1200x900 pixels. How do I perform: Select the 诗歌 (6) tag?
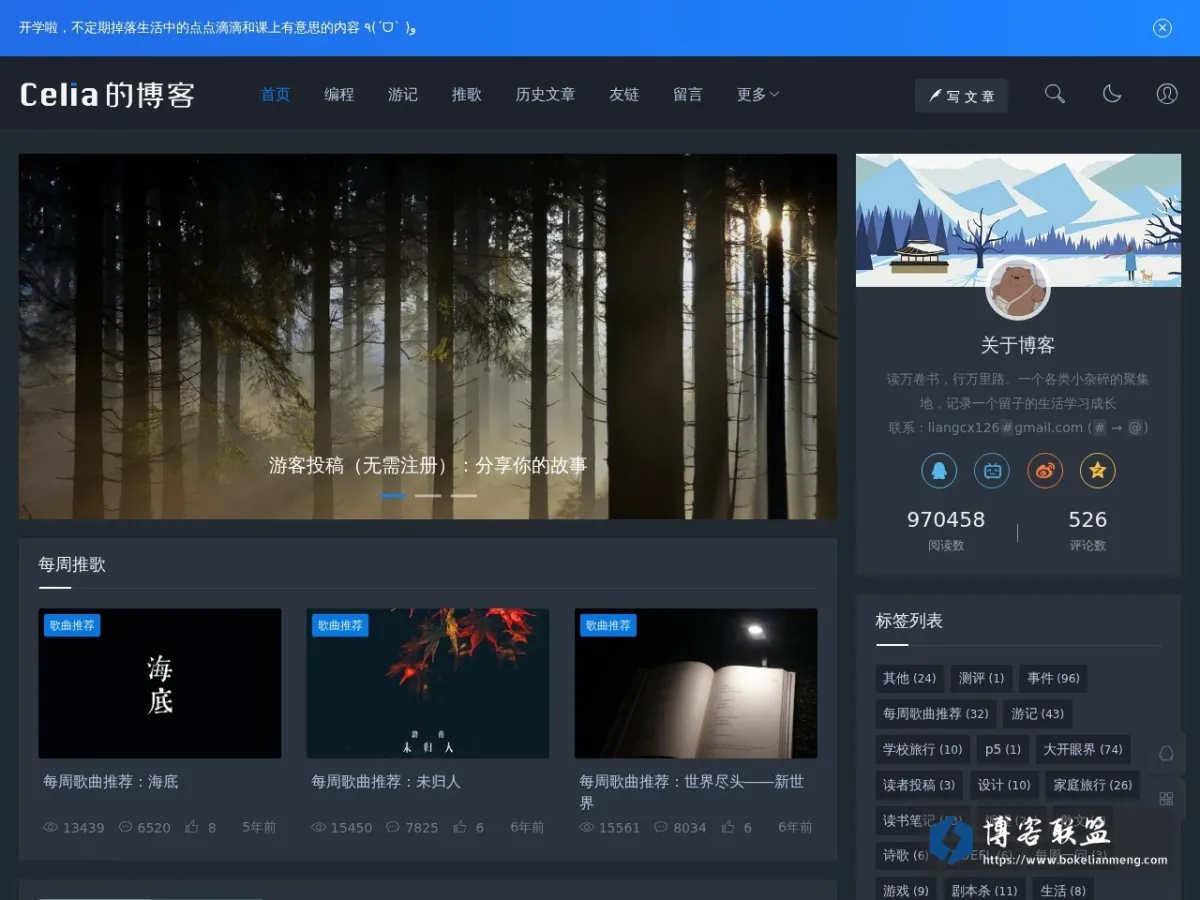point(905,856)
